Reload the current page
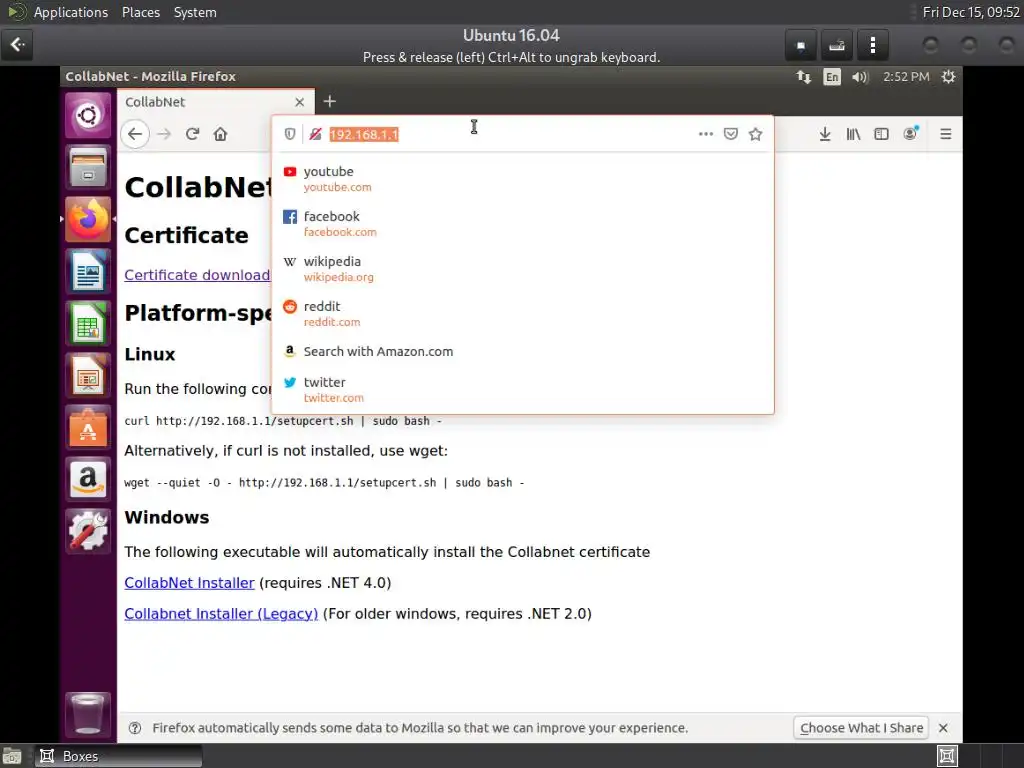The width and height of the screenshot is (1024, 768). [x=192, y=134]
